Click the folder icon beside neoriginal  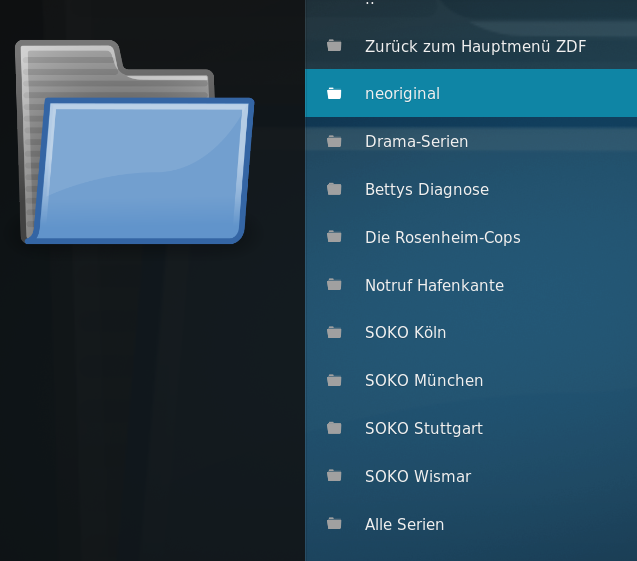click(x=334, y=93)
